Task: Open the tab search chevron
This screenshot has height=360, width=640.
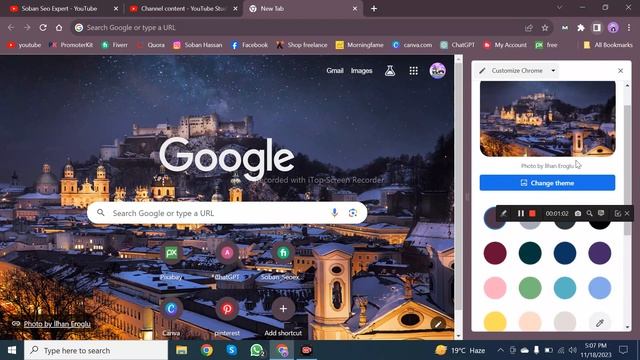Action: tap(559, 8)
